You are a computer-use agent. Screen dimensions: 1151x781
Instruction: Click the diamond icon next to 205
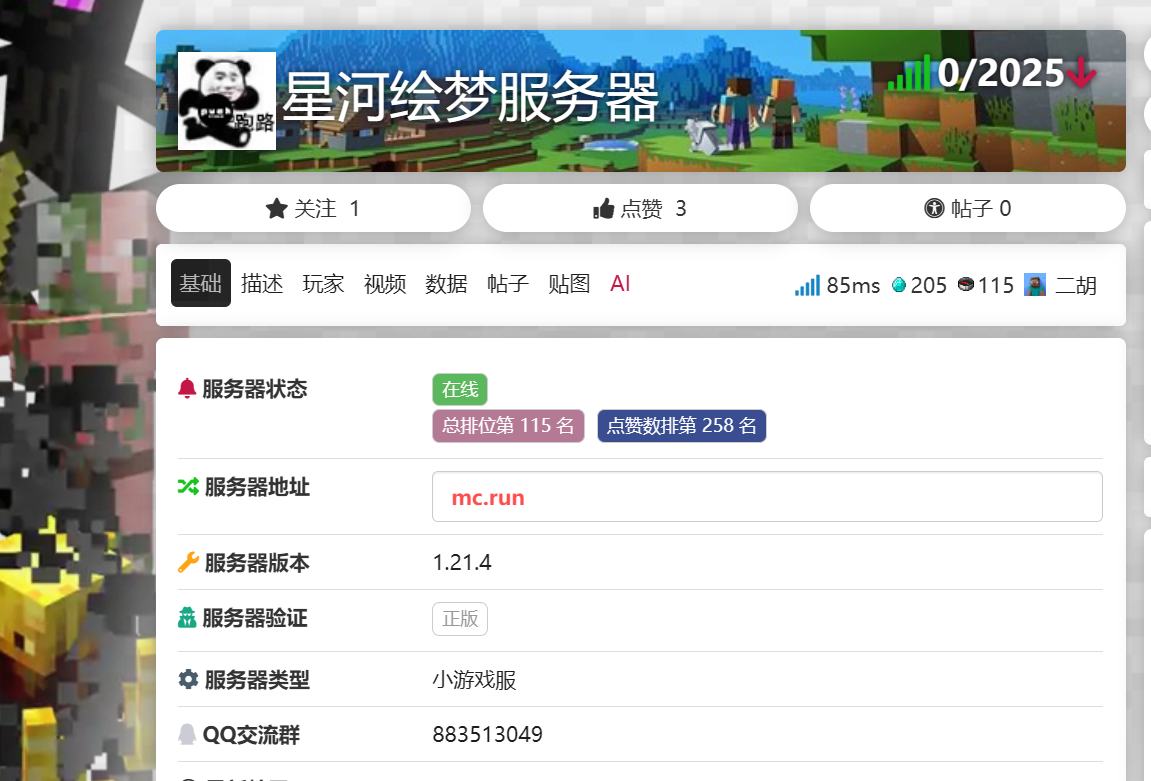point(899,286)
